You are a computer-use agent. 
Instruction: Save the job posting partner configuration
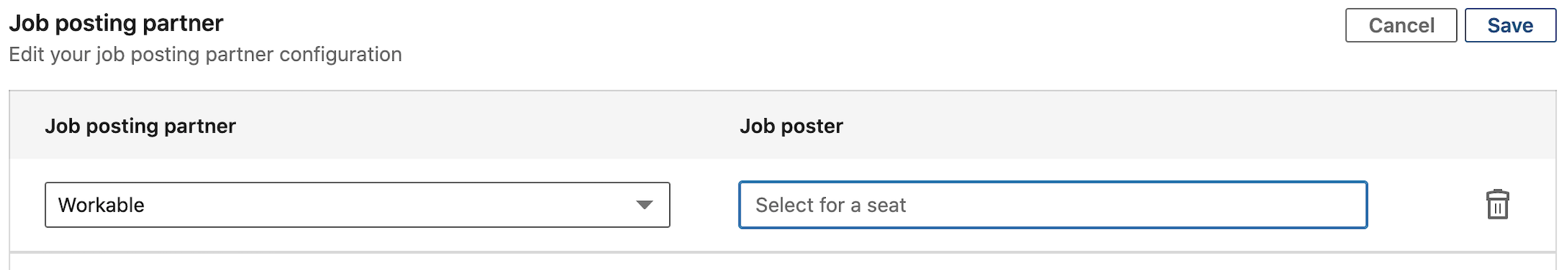coord(1510,26)
